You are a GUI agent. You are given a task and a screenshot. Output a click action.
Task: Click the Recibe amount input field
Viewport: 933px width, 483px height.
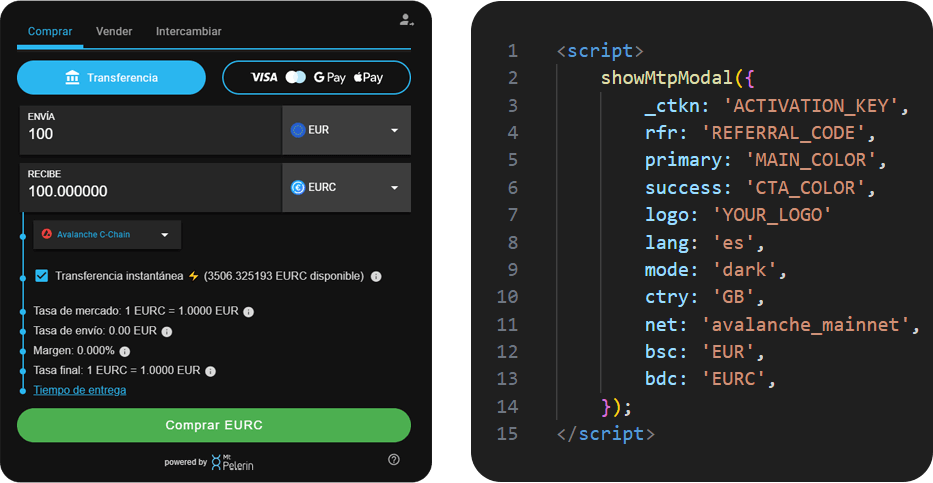pyautogui.click(x=150, y=192)
